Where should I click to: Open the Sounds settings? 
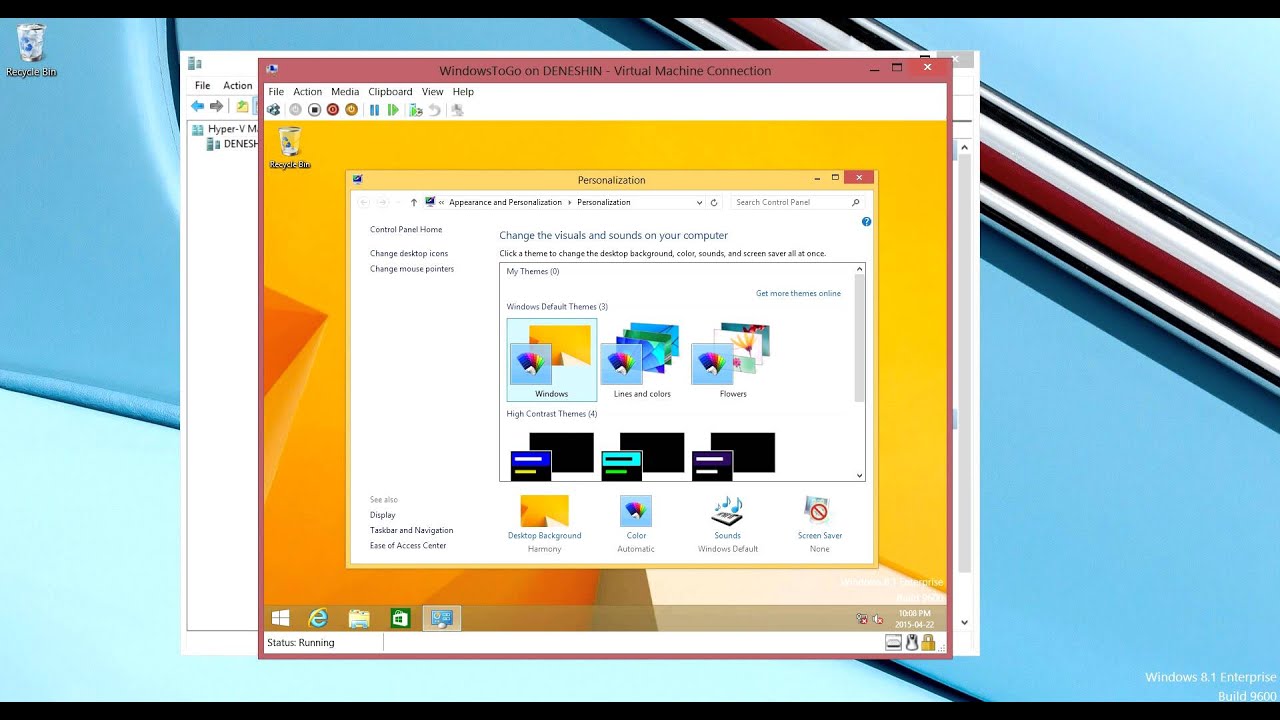[x=728, y=524]
